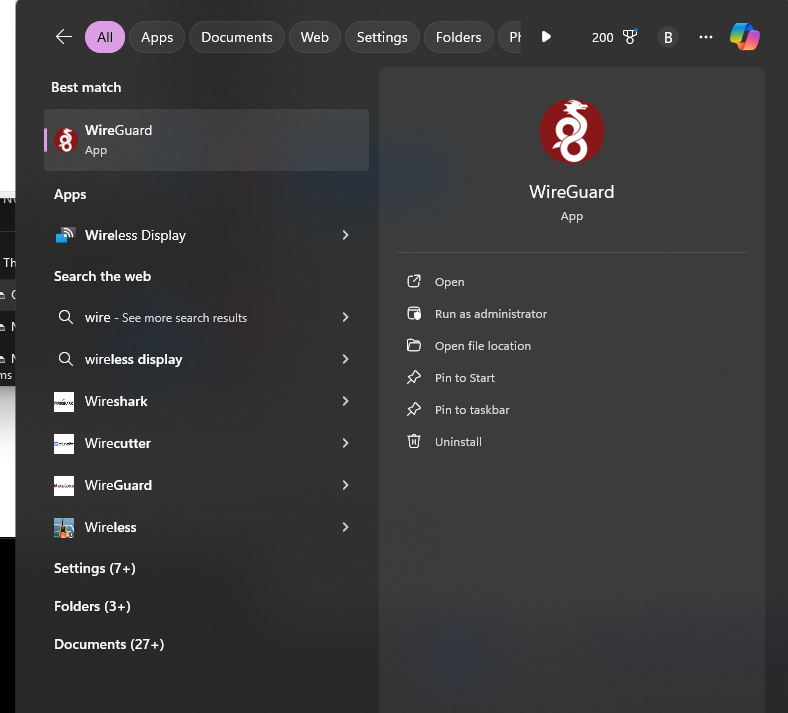Switch to the Apps filter tab
The width and height of the screenshot is (788, 713).
pos(157,37)
